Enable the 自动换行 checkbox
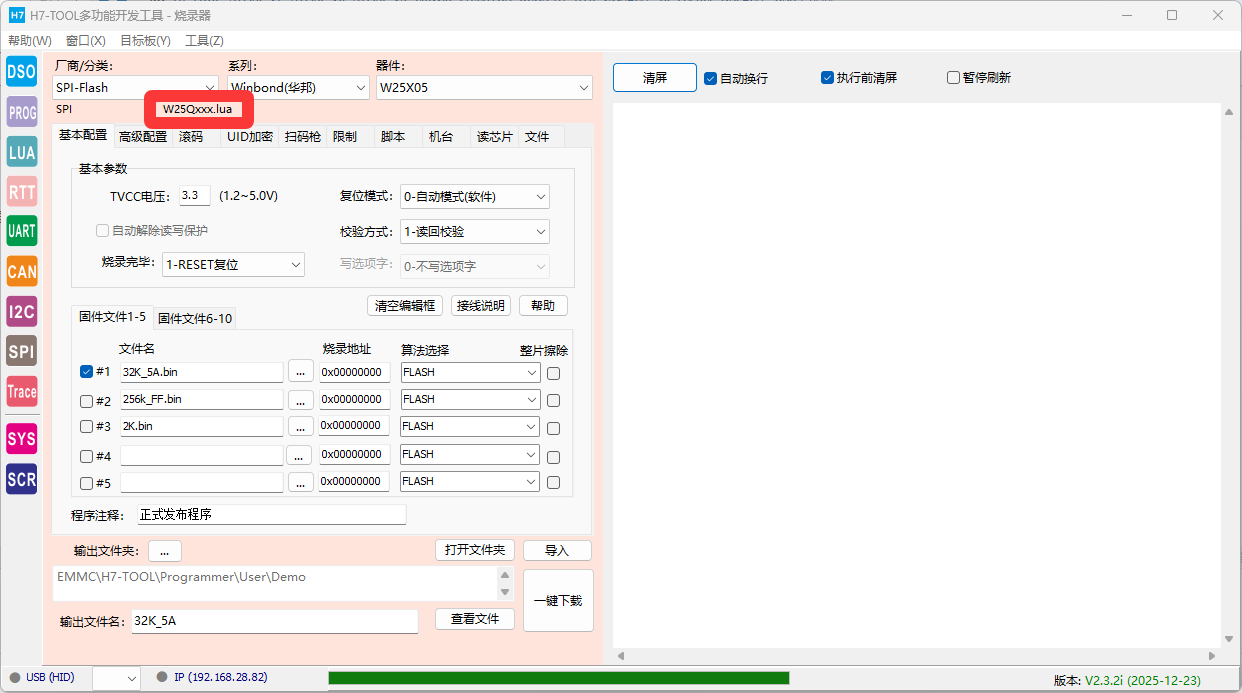Screen dimensions: 1242x693 click(711, 78)
